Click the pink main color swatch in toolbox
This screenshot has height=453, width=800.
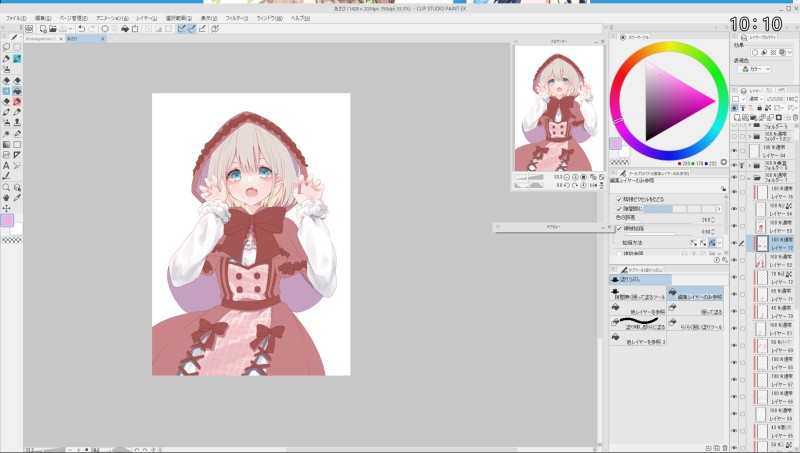7,220
